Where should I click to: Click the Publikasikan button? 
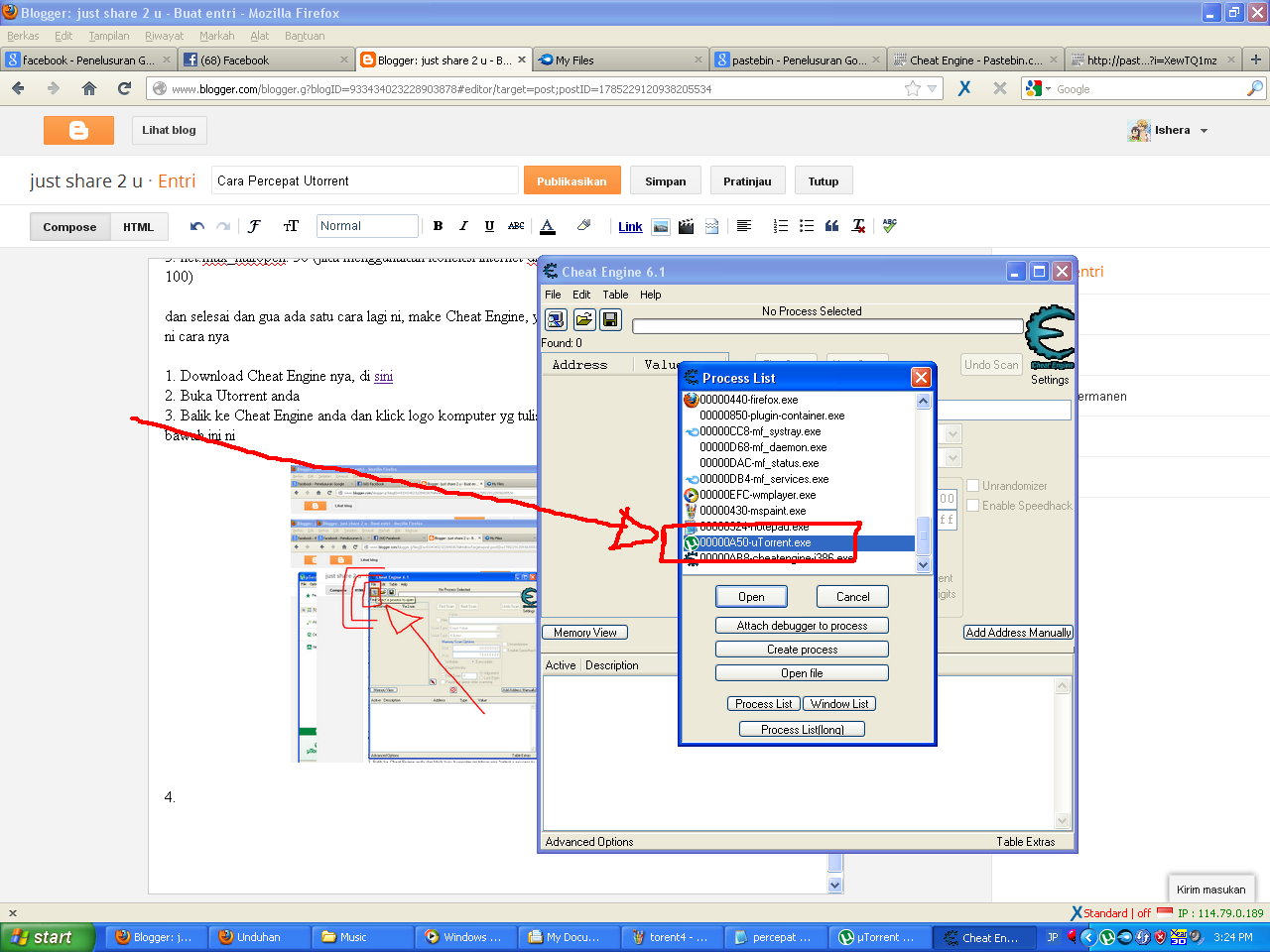click(571, 181)
